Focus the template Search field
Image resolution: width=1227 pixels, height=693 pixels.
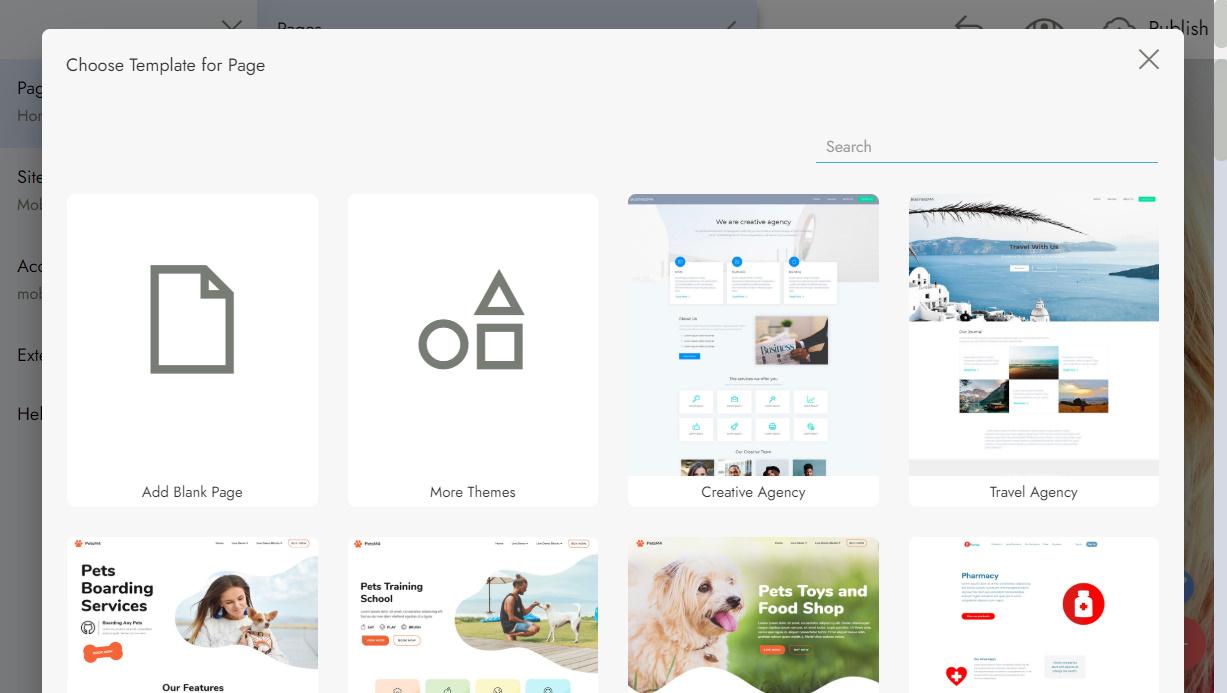point(986,147)
